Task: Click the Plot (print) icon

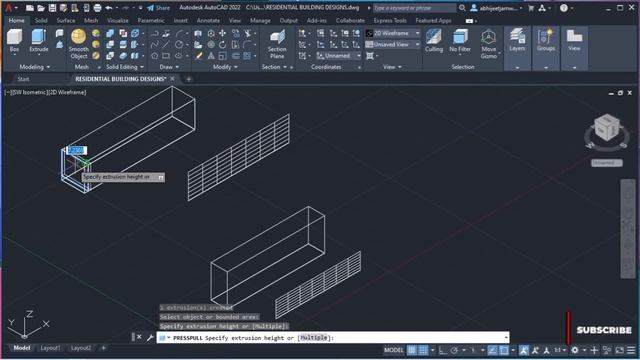Action: (97, 8)
